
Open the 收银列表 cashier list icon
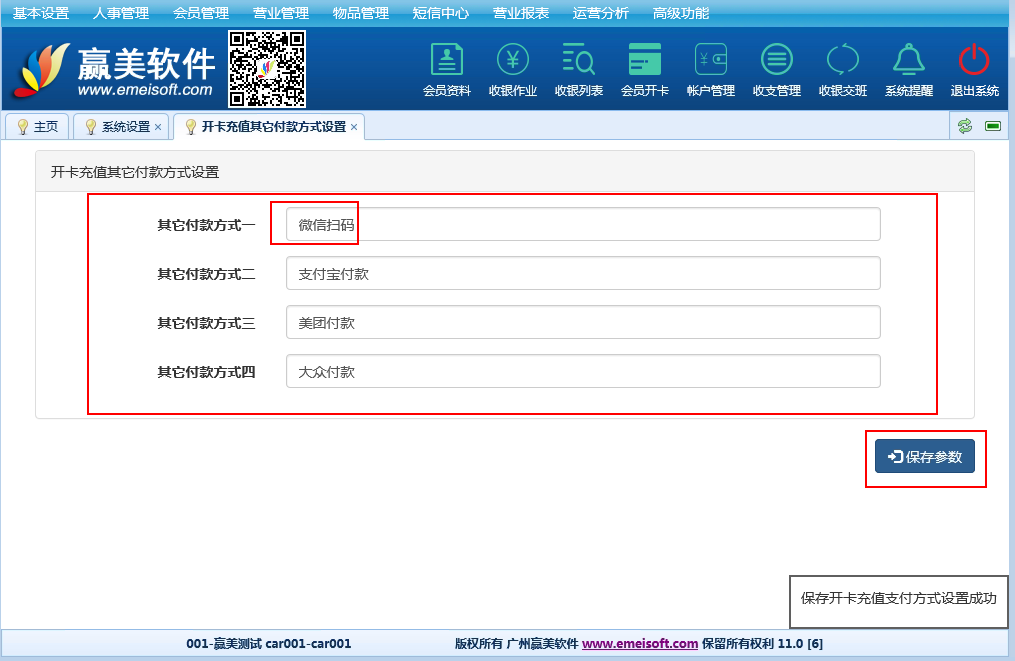coord(578,69)
